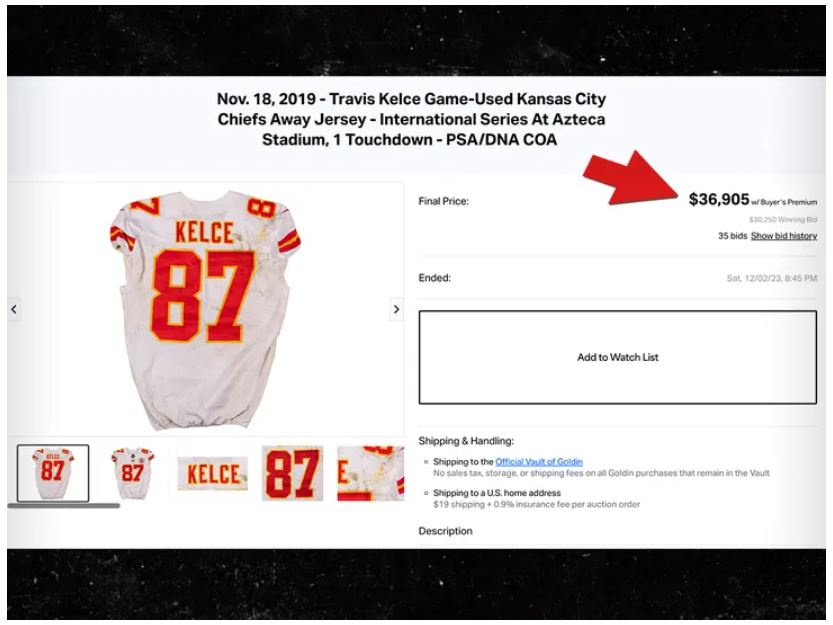Screen dimensions: 833x625
Task: Click the Description section heading
Action: pyautogui.click(x=445, y=531)
